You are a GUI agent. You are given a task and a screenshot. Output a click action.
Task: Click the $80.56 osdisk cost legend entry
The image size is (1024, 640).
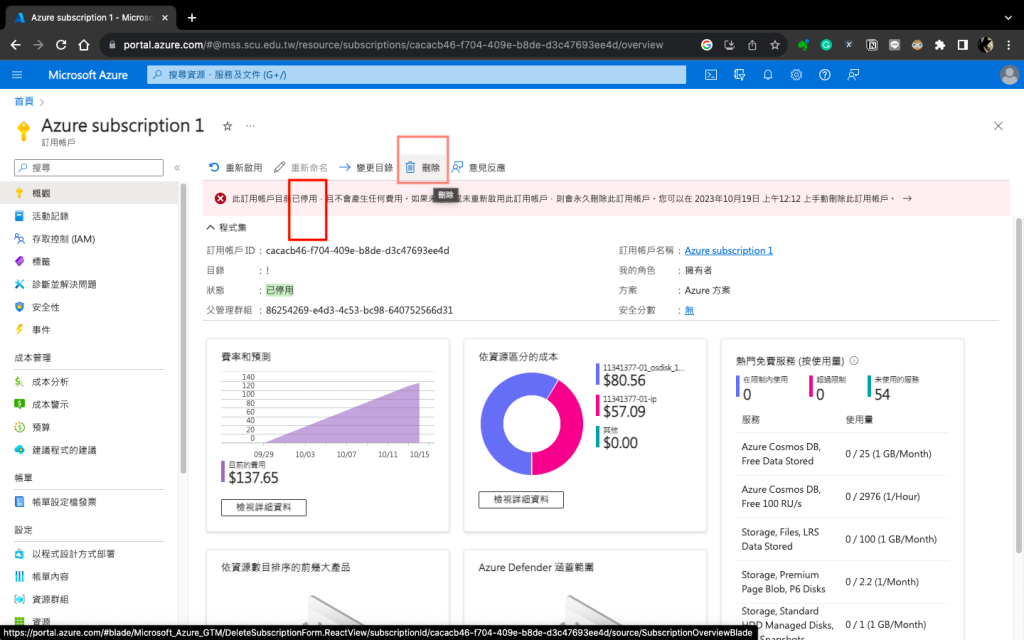coord(640,375)
